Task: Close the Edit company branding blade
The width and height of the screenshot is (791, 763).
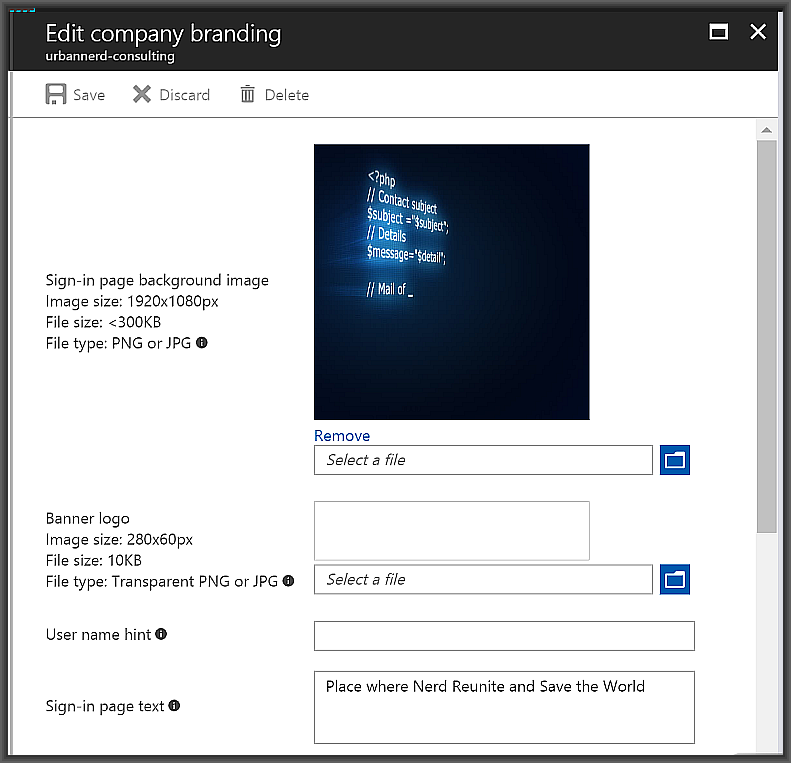Action: [x=758, y=32]
